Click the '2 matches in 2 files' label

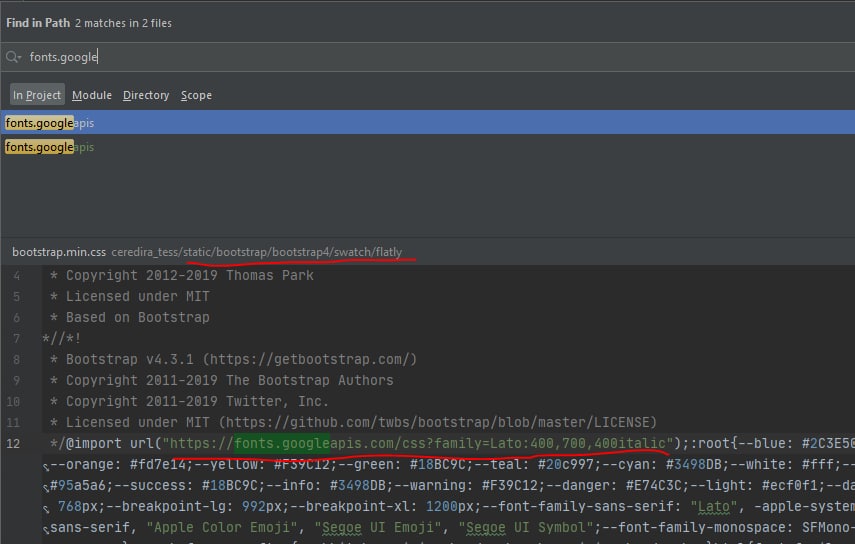pyautogui.click(x=123, y=23)
